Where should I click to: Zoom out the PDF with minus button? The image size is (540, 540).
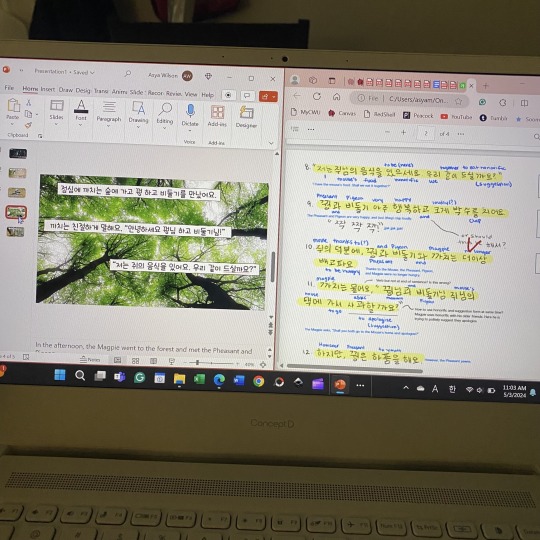pos(387,132)
